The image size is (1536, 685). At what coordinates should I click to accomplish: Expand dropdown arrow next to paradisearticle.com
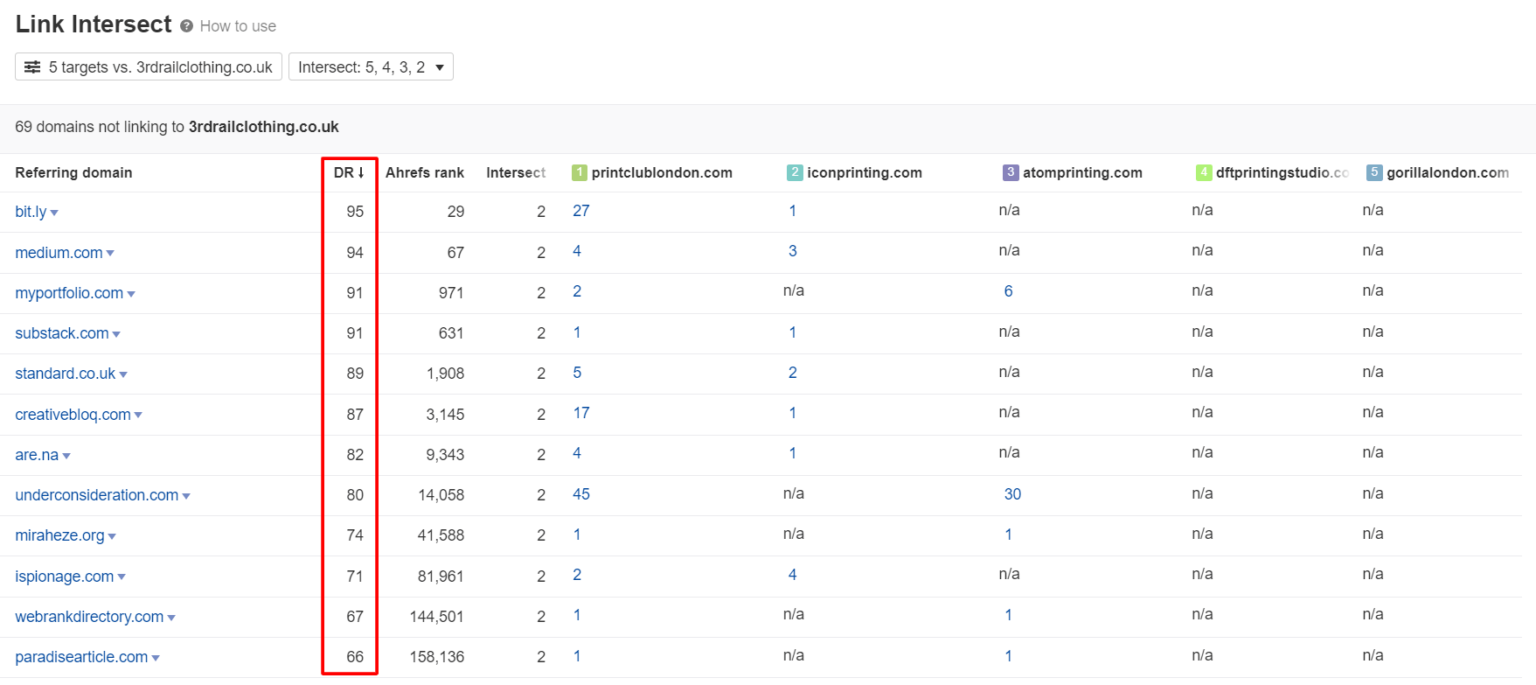155,658
